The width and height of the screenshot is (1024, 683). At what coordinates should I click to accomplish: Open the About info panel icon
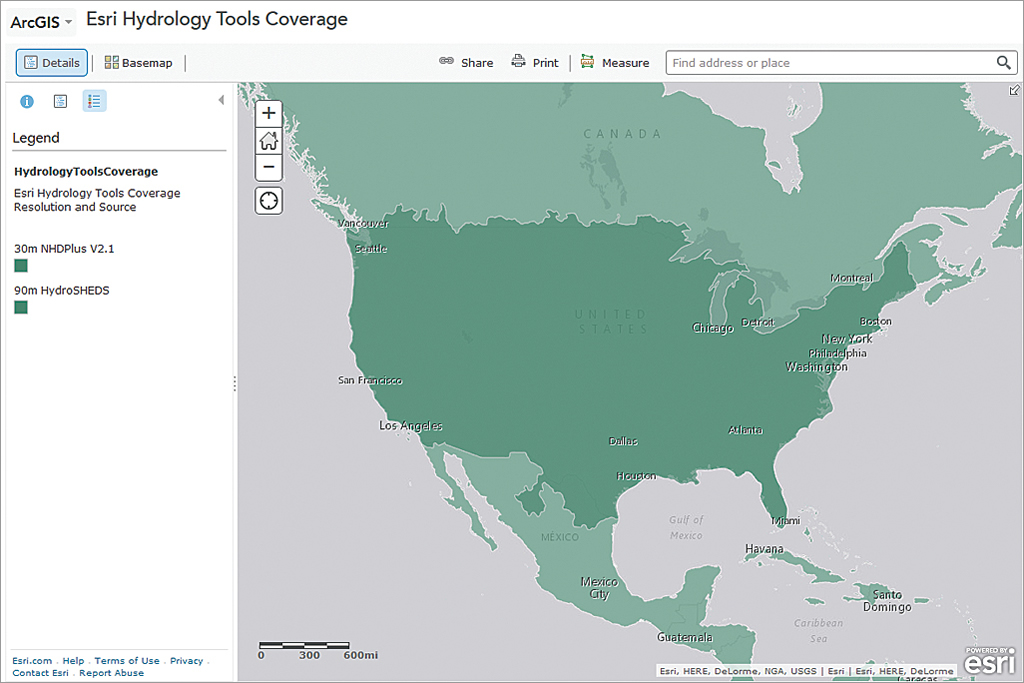[x=27, y=101]
